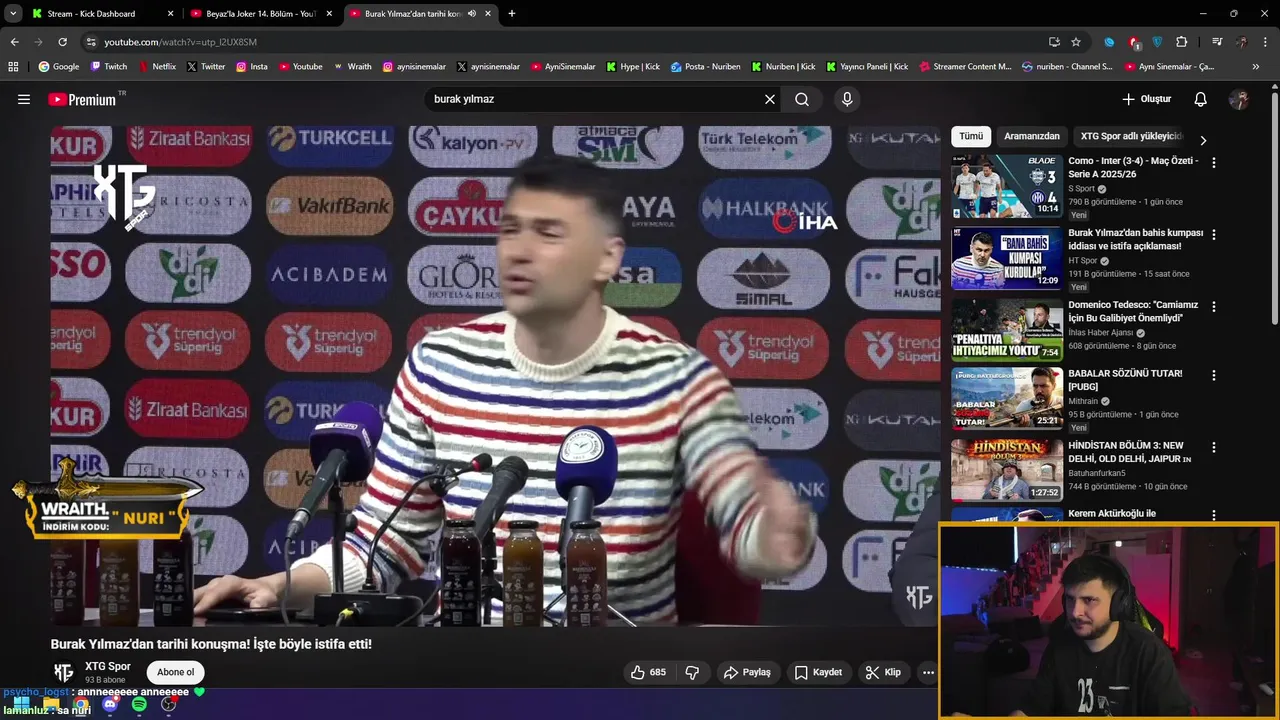1280x720 pixels.
Task: Clear the search box with the X icon
Action: click(770, 99)
